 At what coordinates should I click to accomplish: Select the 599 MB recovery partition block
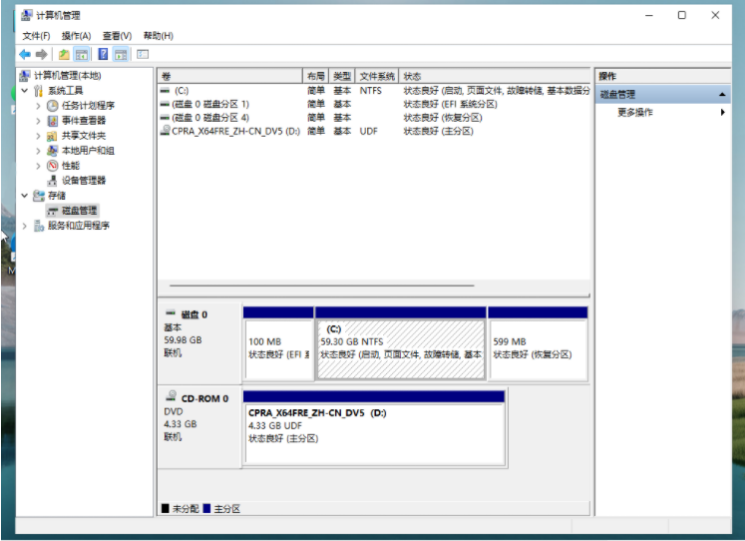point(538,348)
